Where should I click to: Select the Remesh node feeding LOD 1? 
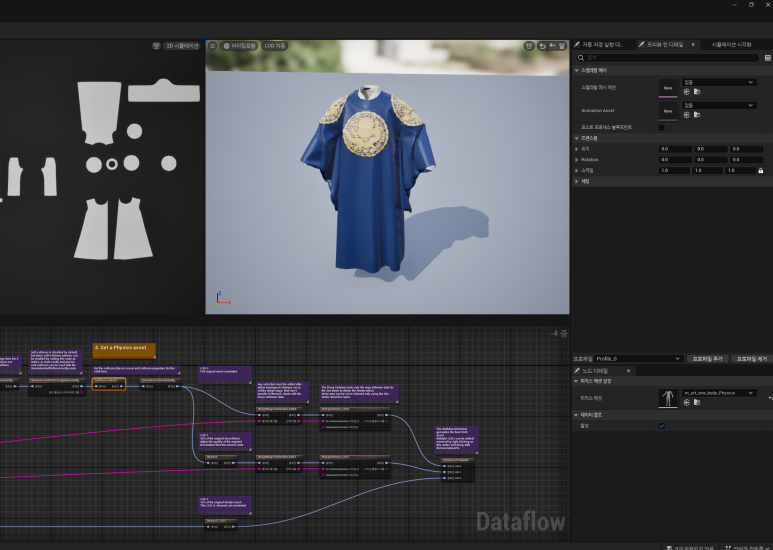pyautogui.click(x=221, y=460)
